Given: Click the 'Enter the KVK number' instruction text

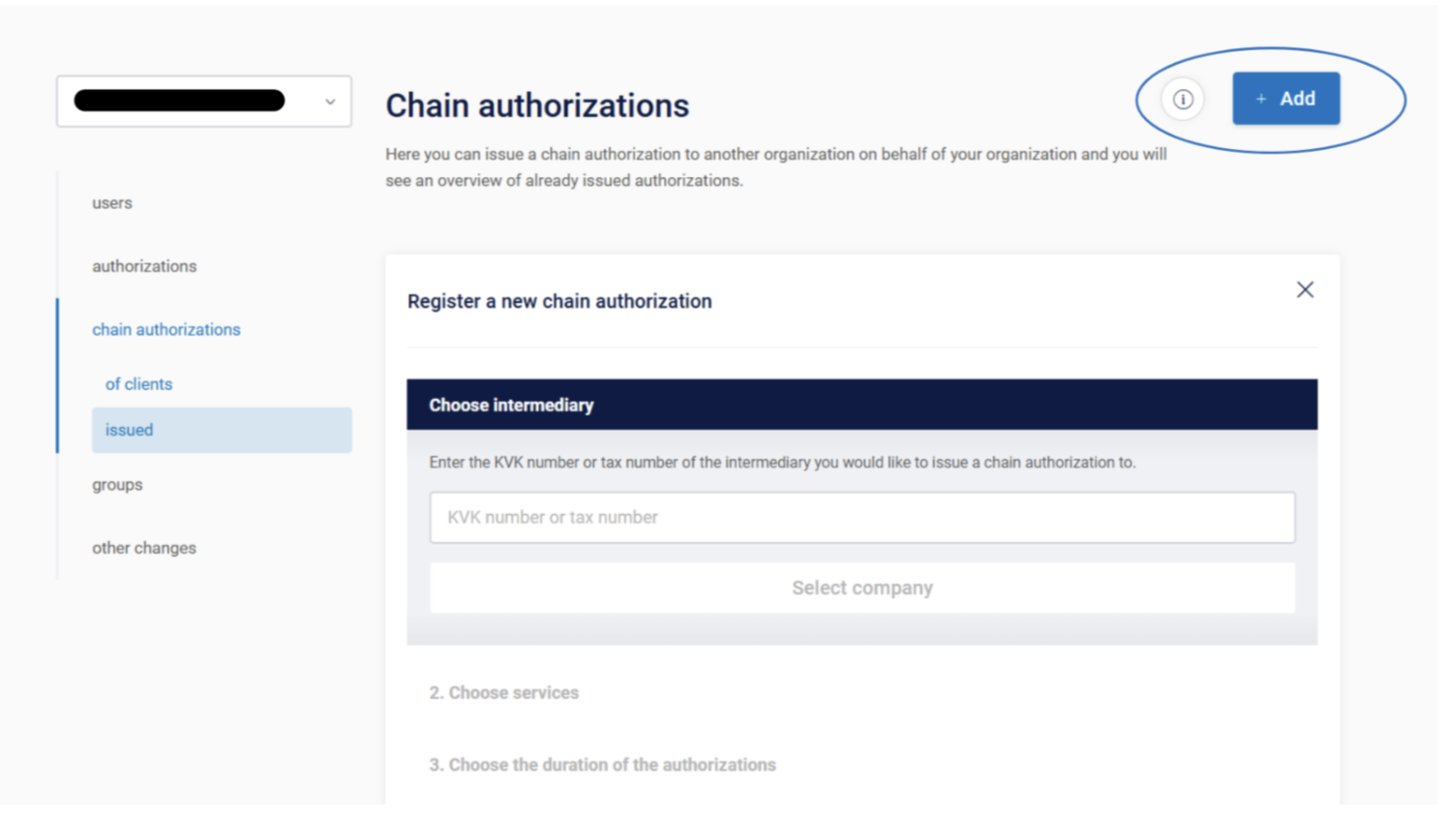Looking at the screenshot, I should pyautogui.click(x=782, y=463).
